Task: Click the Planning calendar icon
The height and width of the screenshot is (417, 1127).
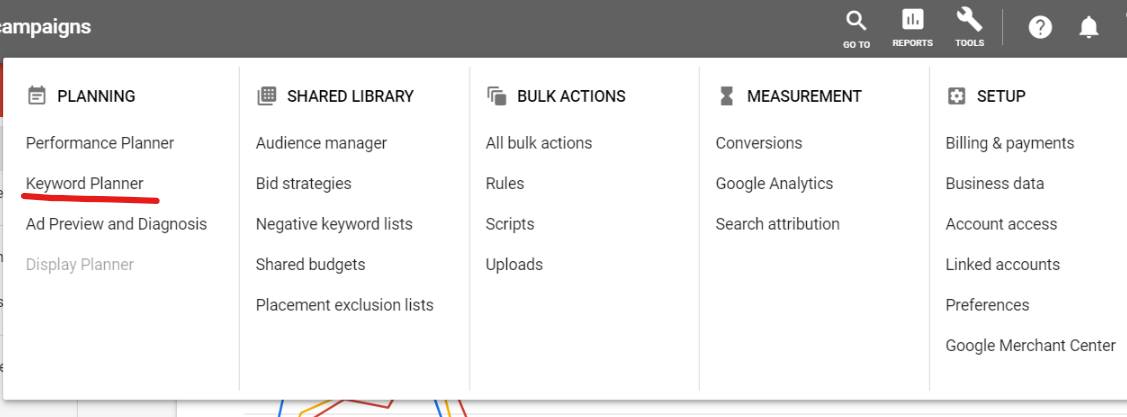Action: click(37, 96)
